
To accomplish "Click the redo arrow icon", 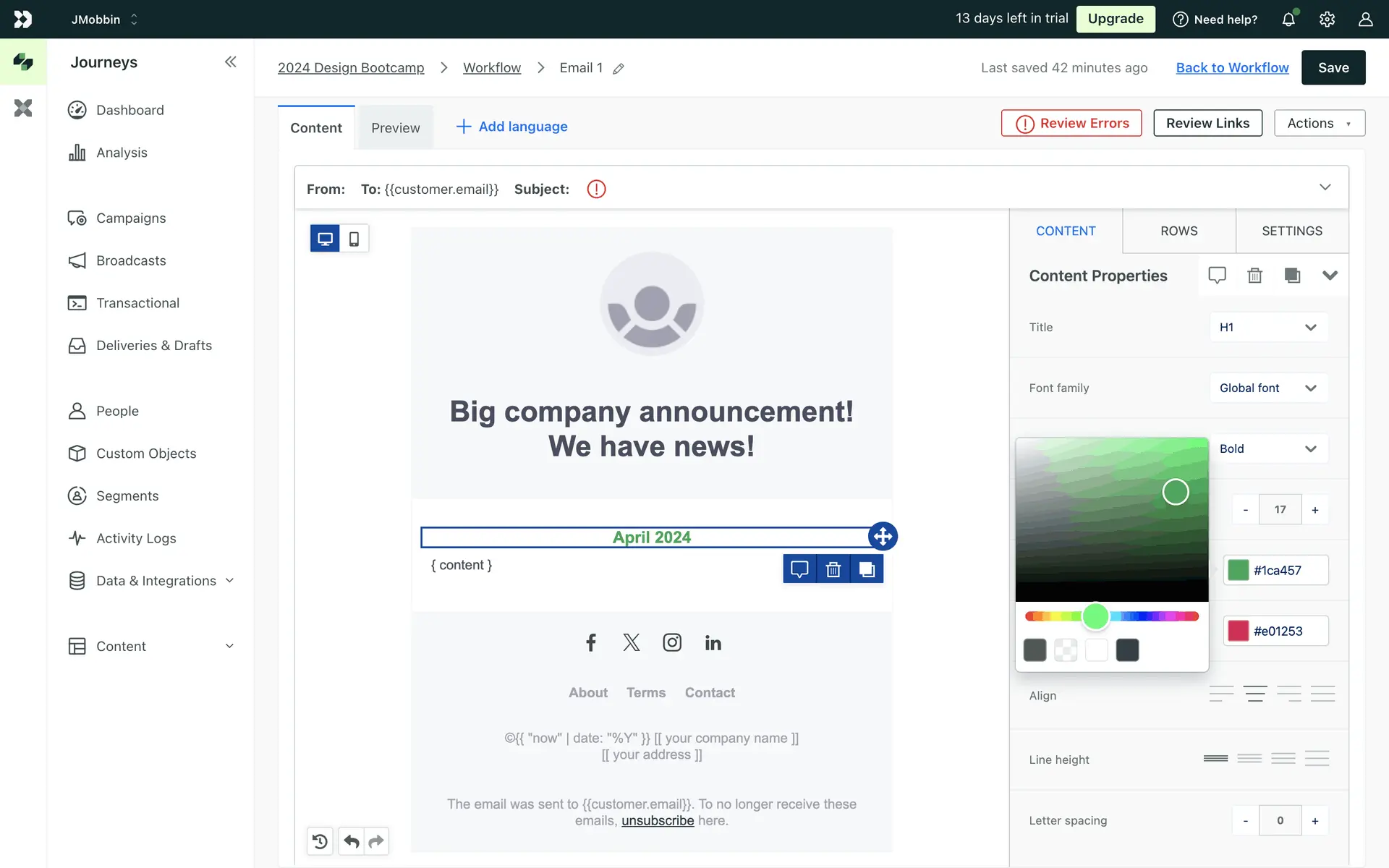I will point(376,841).
